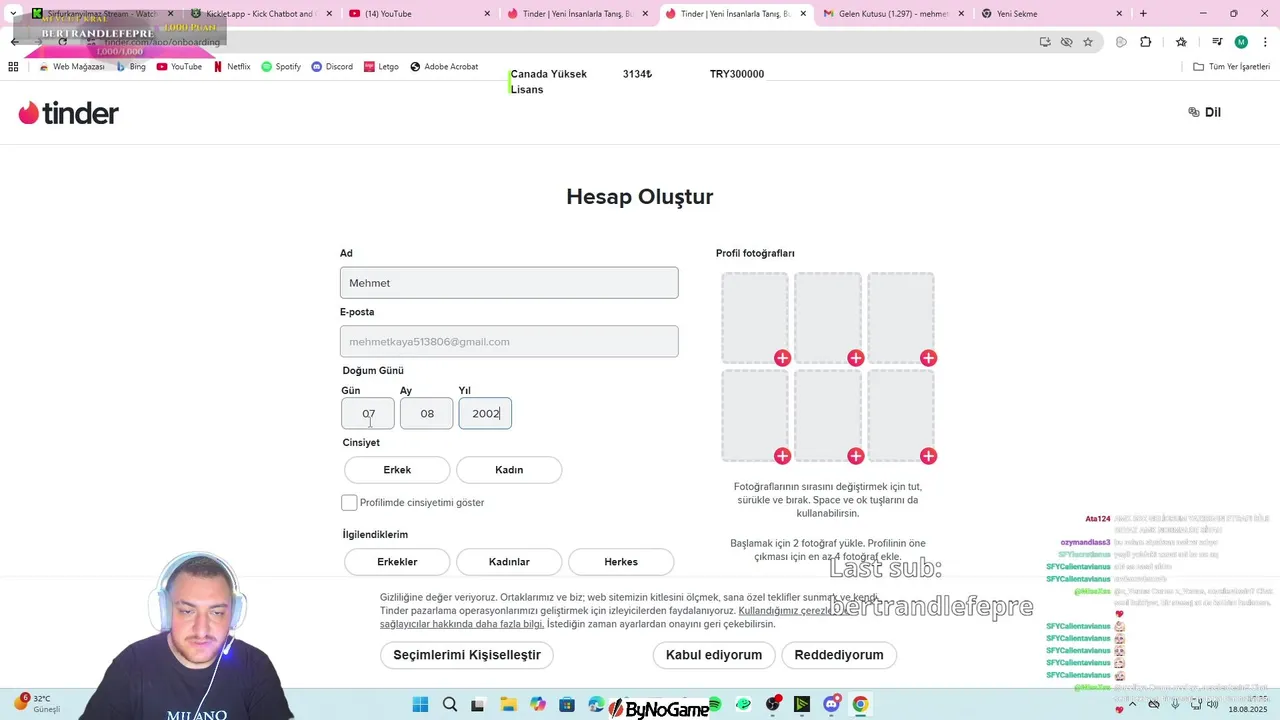Choose Kadınlar as interest
The image size is (1280, 720).
[509, 562]
